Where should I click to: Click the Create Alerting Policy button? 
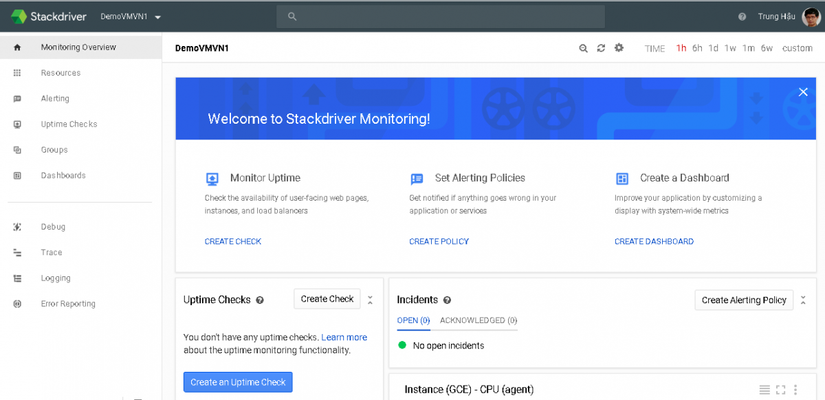744,300
